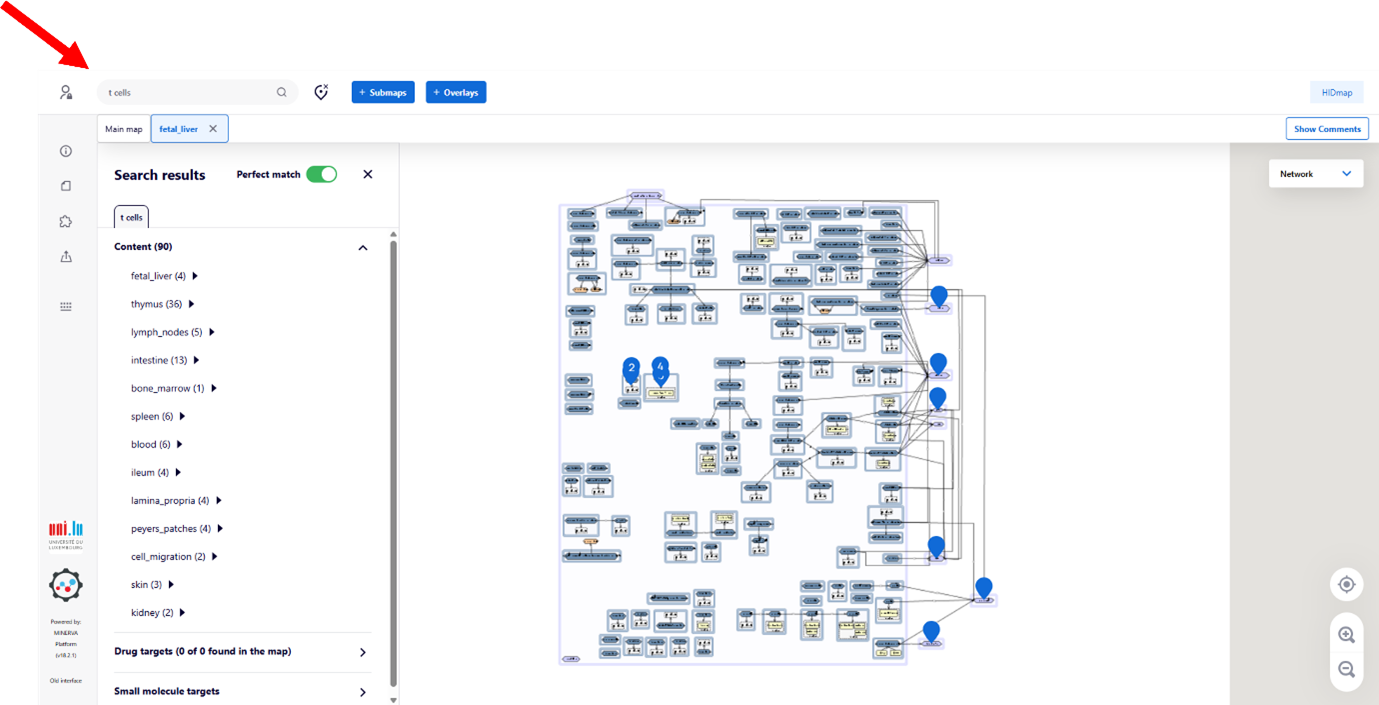Zoom out using the magnifier minus control
This screenshot has width=1379, height=705.
(1347, 670)
